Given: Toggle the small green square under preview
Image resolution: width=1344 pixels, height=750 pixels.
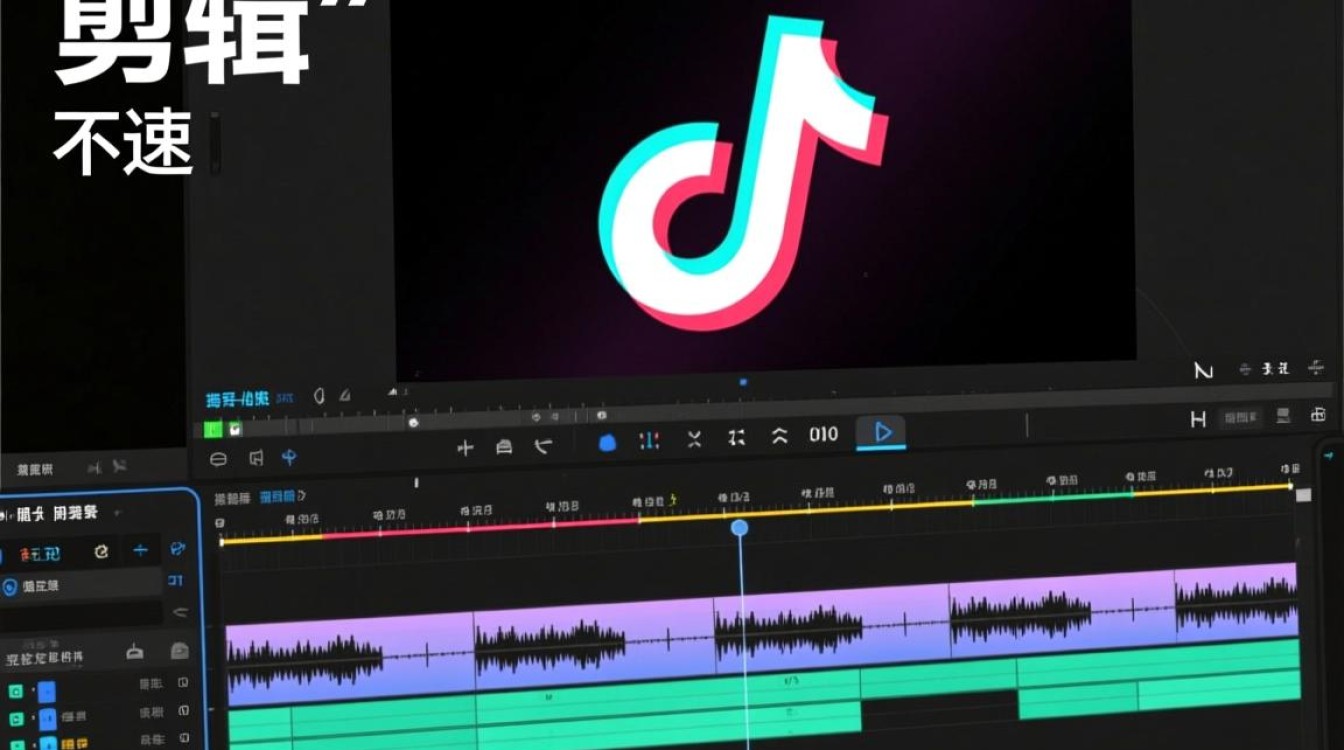Looking at the screenshot, I should pos(212,429).
